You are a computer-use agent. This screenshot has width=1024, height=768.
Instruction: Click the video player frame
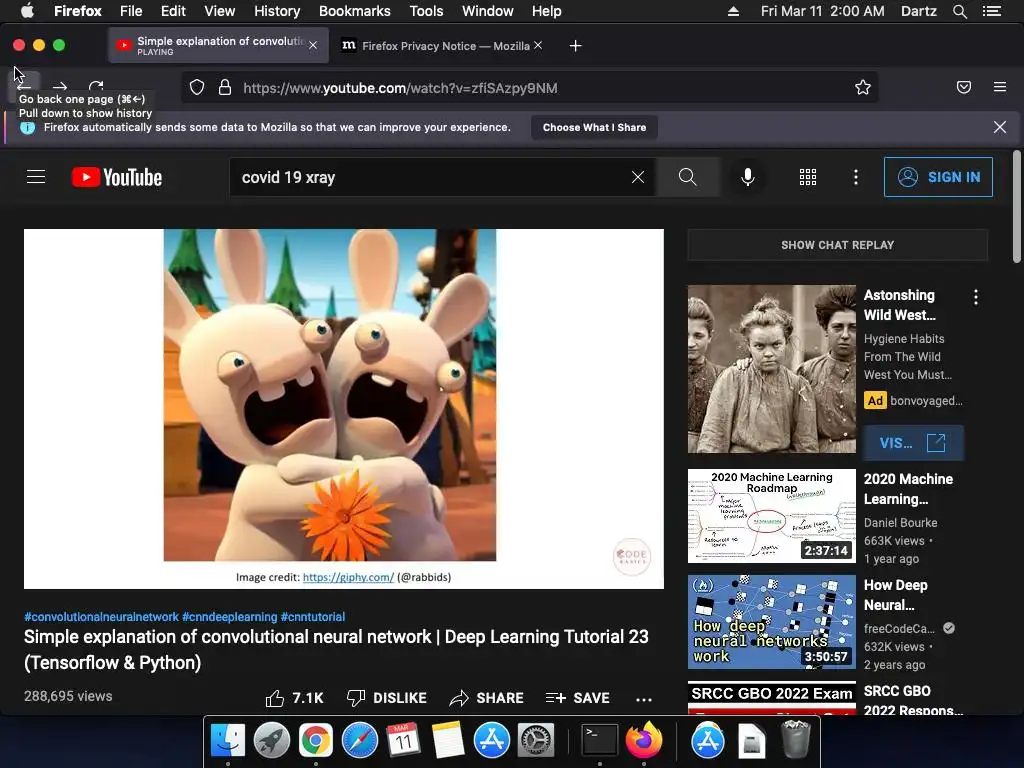tap(344, 409)
